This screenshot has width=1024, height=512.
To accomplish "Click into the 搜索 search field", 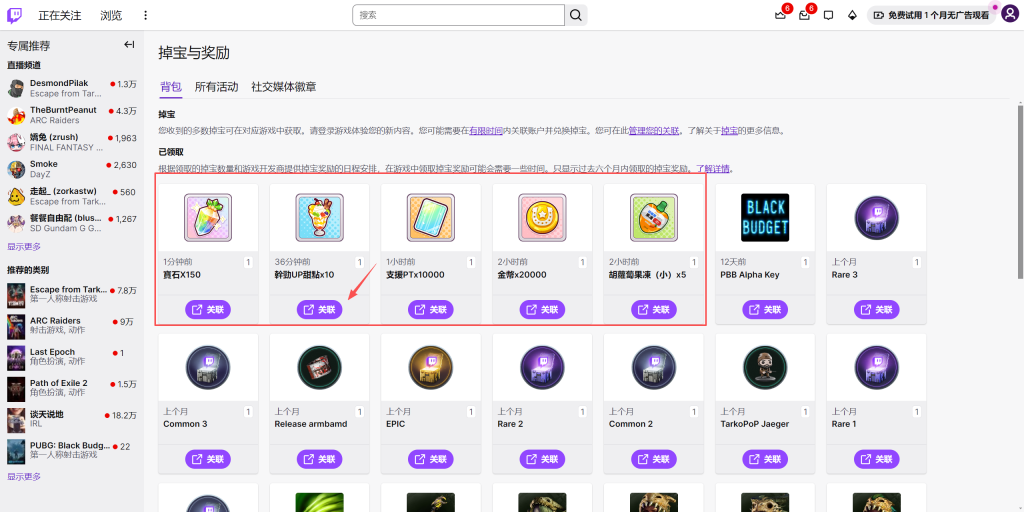I will (460, 15).
